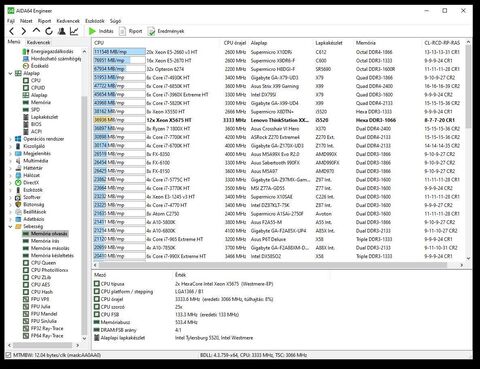Select Memória írás benchmark
The width and height of the screenshot is (480, 369).
(x=45, y=241)
